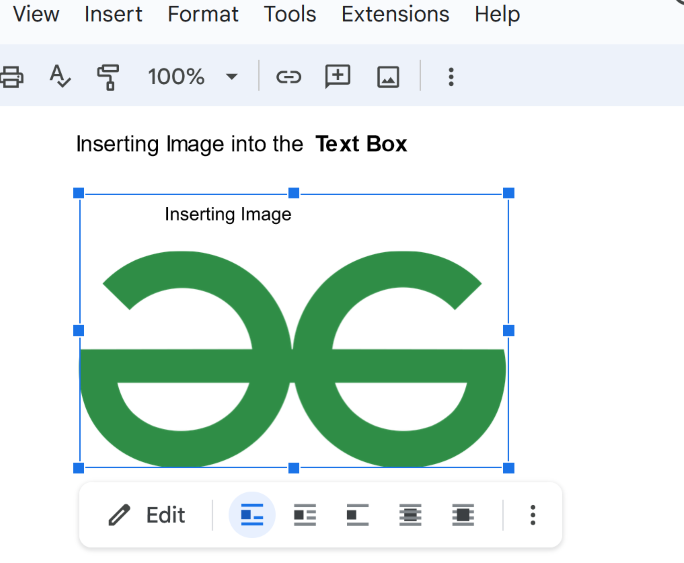Add a comment using toolbar icon

338,76
